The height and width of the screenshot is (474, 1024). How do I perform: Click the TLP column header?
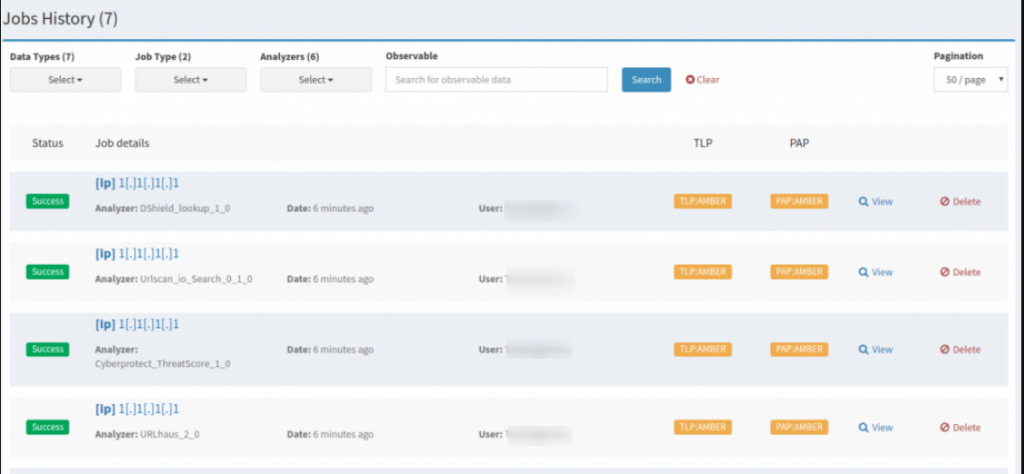point(703,143)
